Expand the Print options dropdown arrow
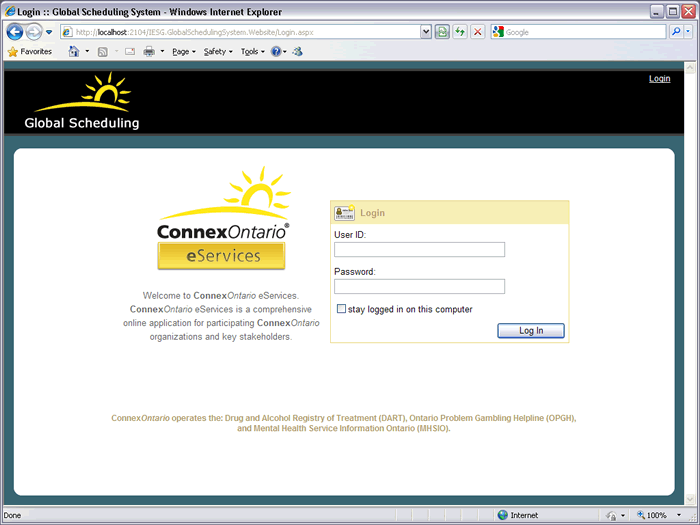The height and width of the screenshot is (525, 700). pos(162,52)
